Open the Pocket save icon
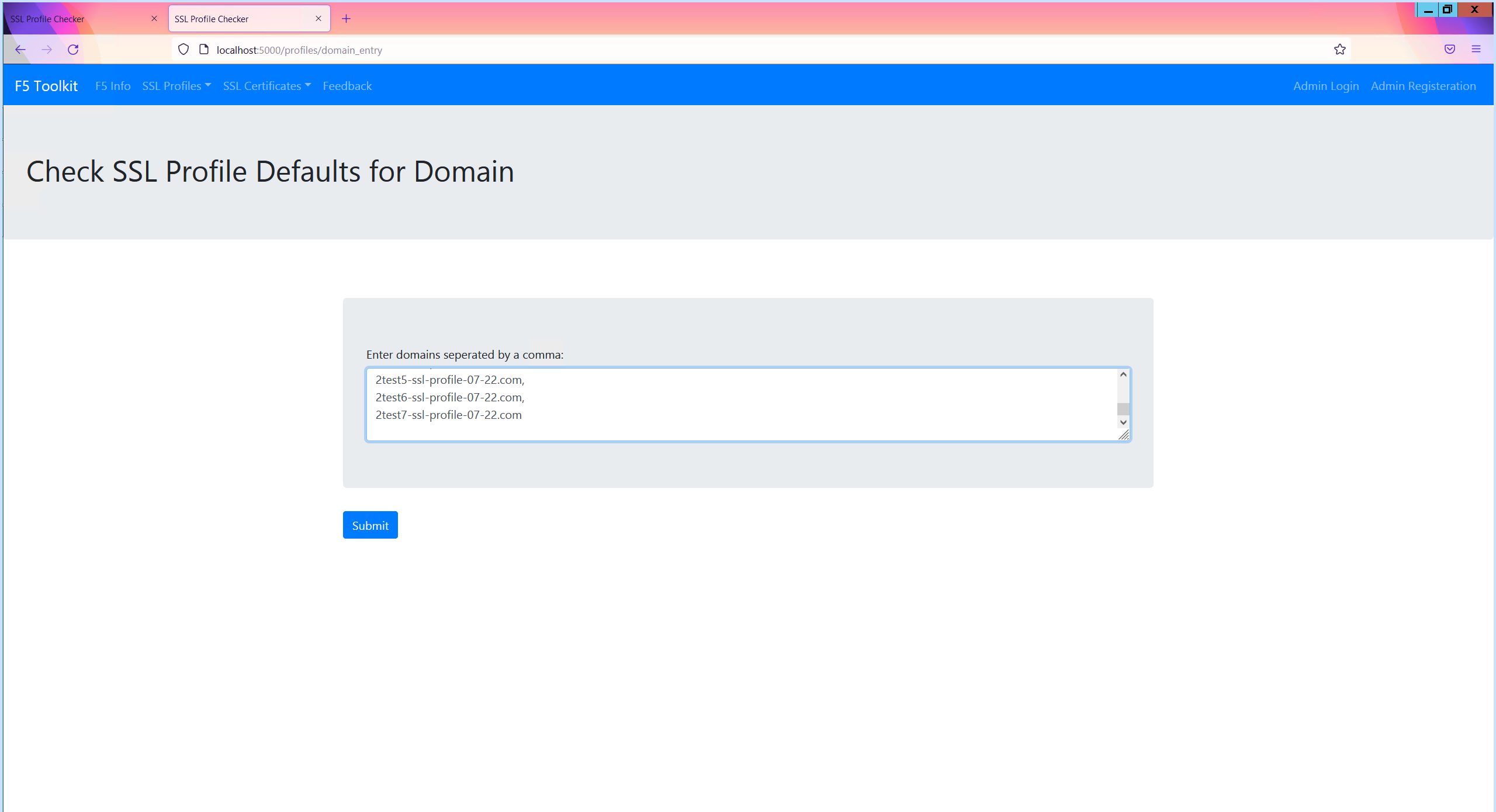1496x812 pixels. coord(1450,50)
